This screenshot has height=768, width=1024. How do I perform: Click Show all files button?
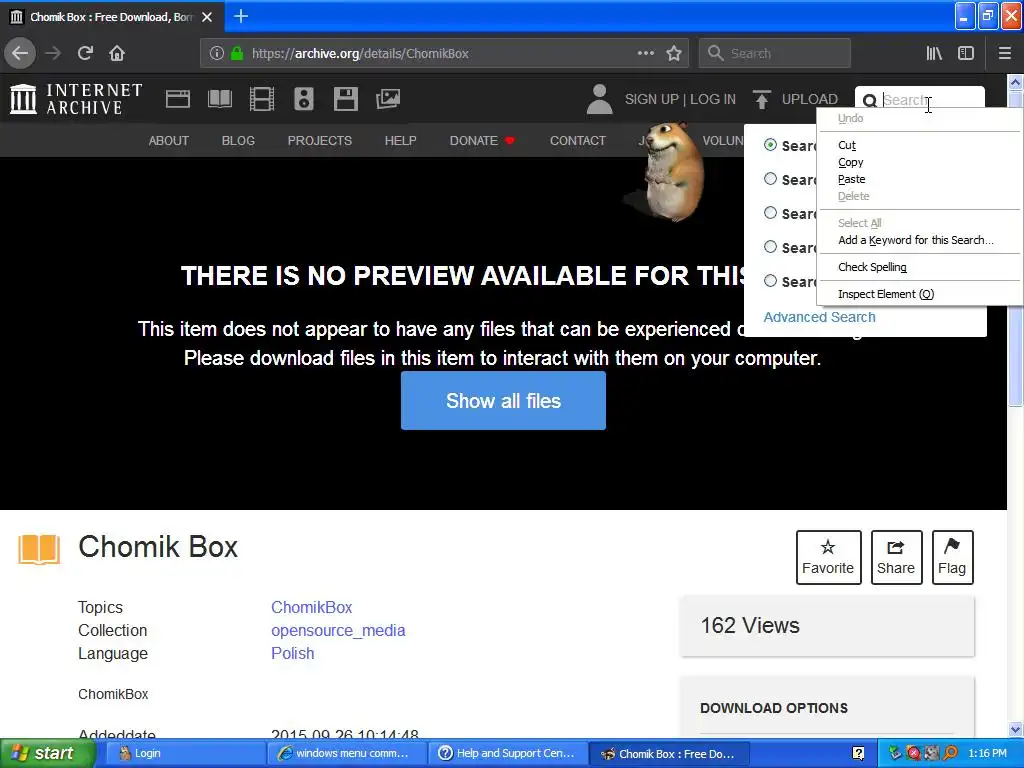click(x=503, y=400)
